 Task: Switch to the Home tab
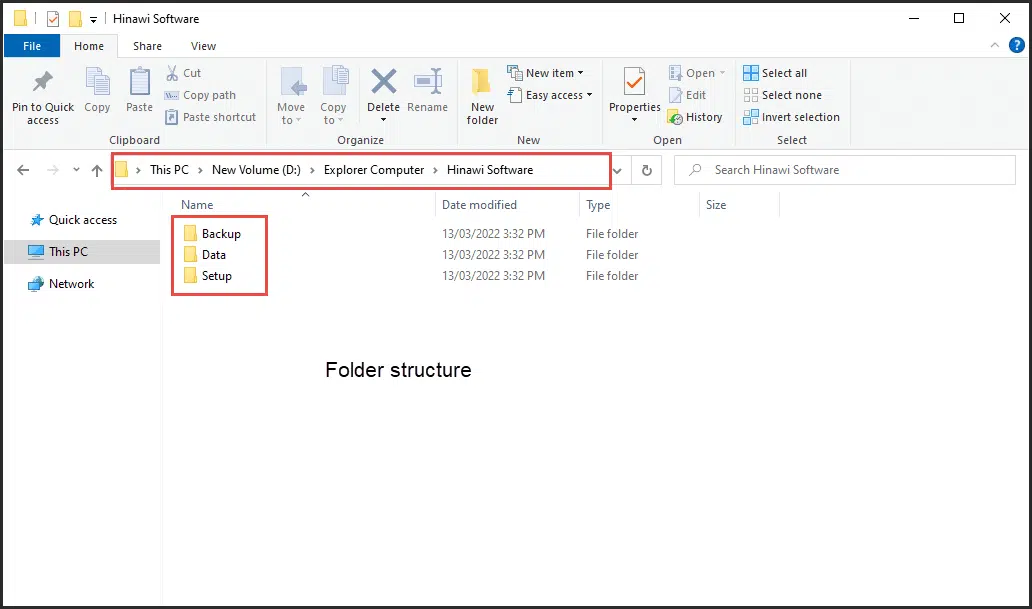(89, 46)
